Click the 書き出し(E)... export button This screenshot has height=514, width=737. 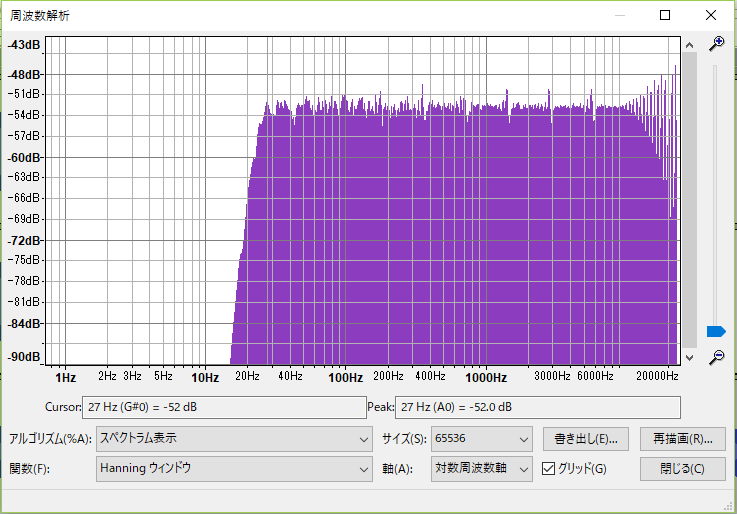pyautogui.click(x=586, y=439)
